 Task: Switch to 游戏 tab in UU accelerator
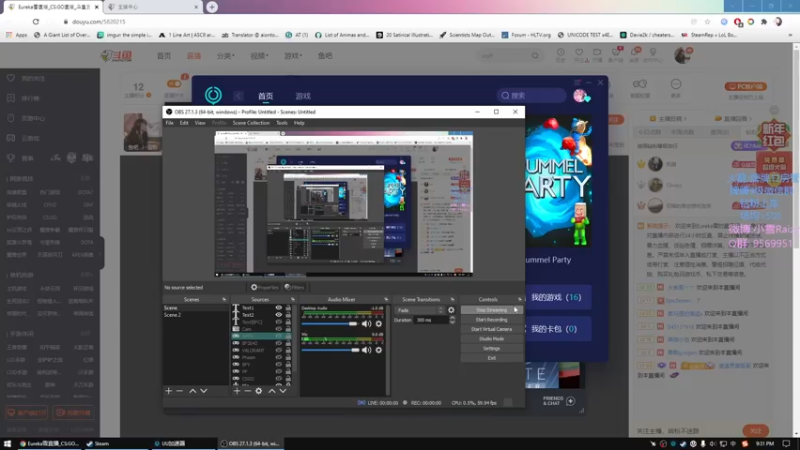[303, 96]
